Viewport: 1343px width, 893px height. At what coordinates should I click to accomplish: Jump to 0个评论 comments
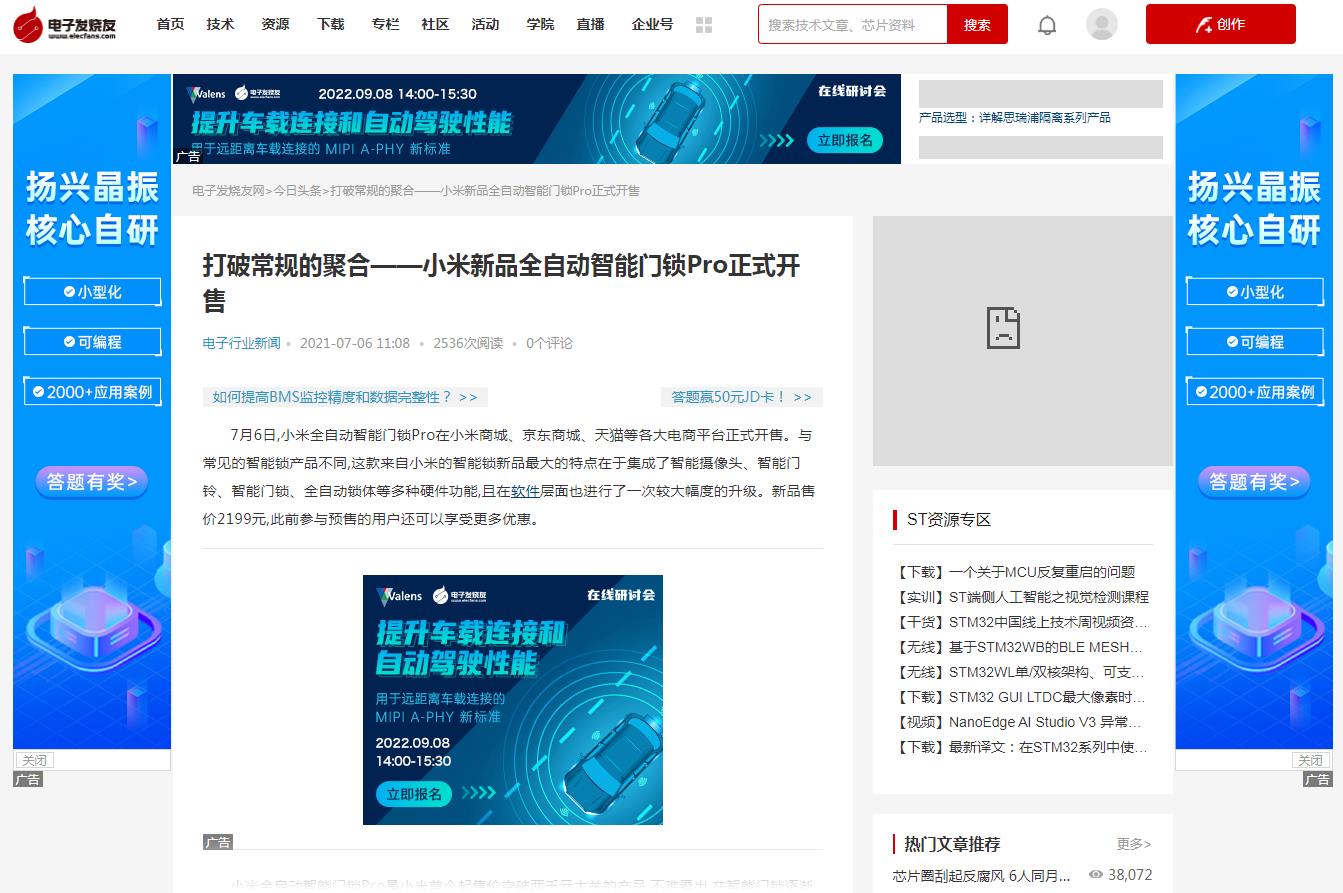pos(549,343)
